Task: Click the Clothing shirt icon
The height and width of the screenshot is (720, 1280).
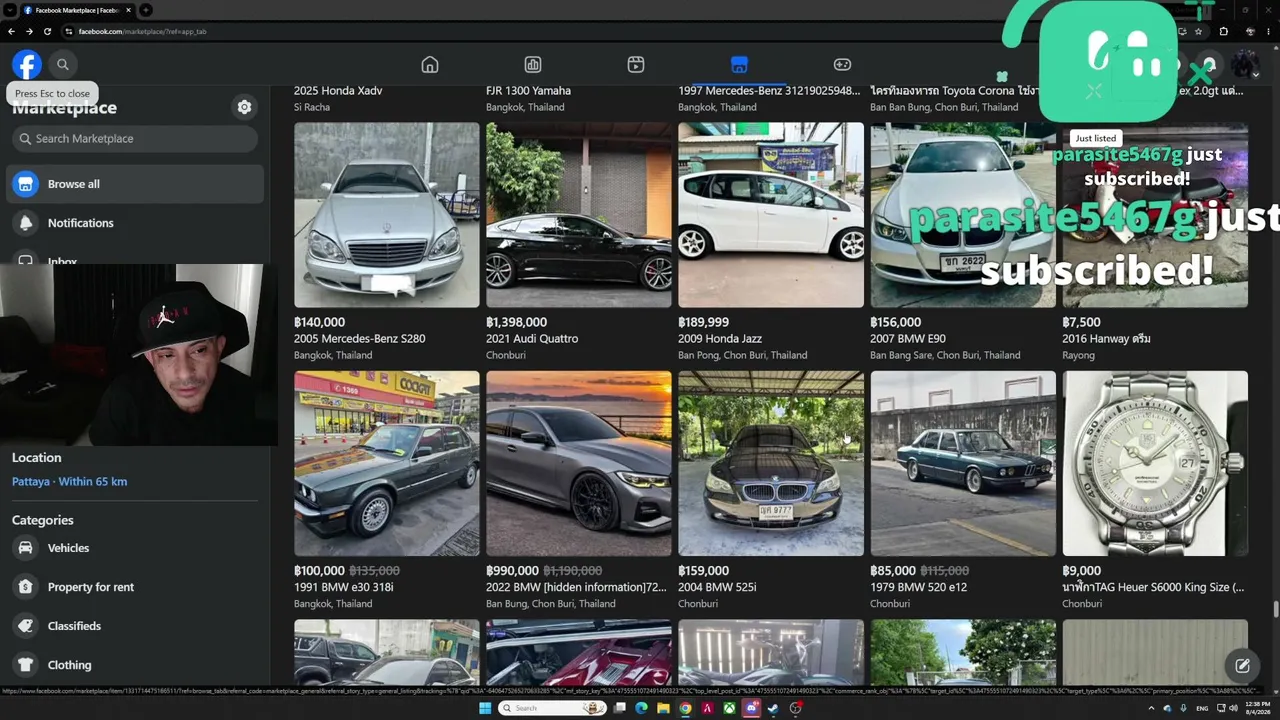Action: (26, 665)
